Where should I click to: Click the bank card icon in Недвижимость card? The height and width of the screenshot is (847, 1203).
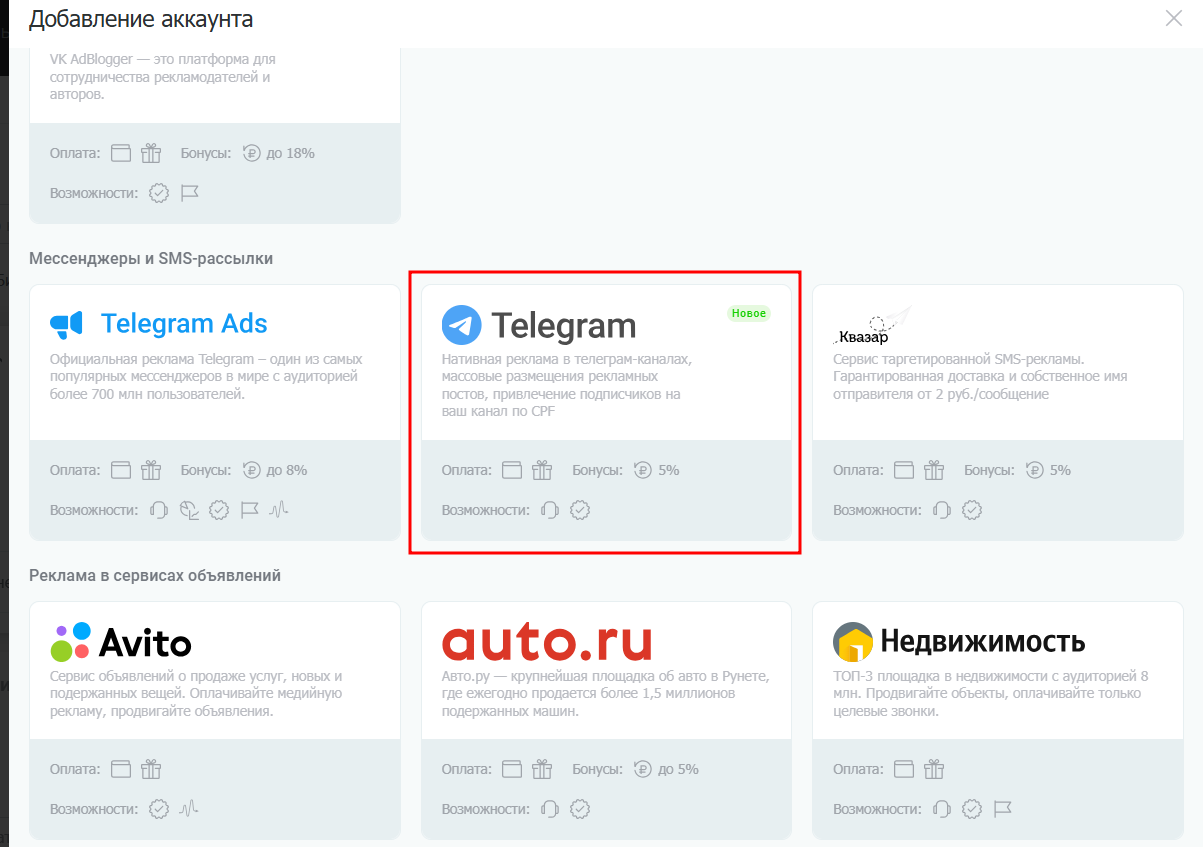click(x=904, y=769)
